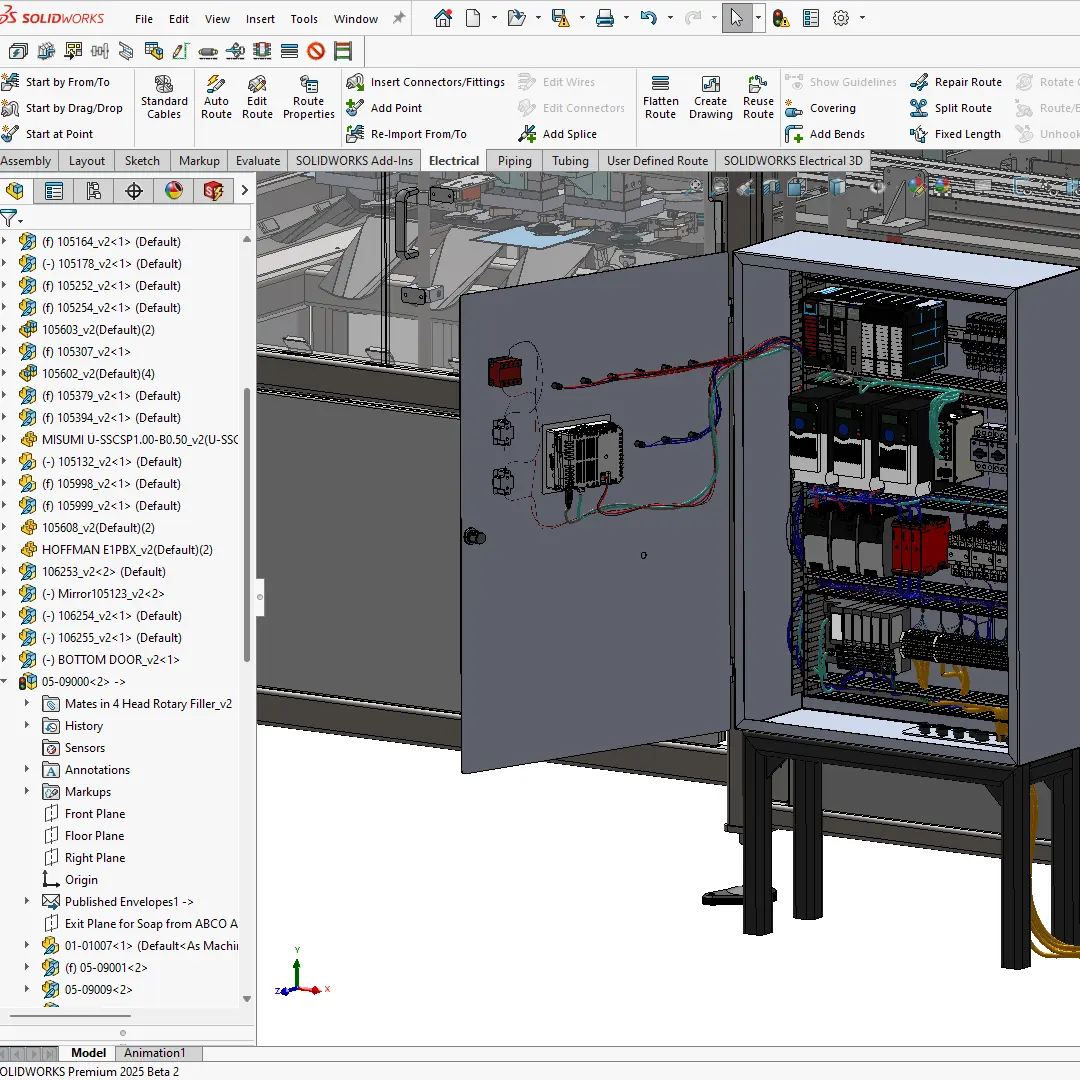Click the Rebuild traffic light icon

tap(781, 18)
